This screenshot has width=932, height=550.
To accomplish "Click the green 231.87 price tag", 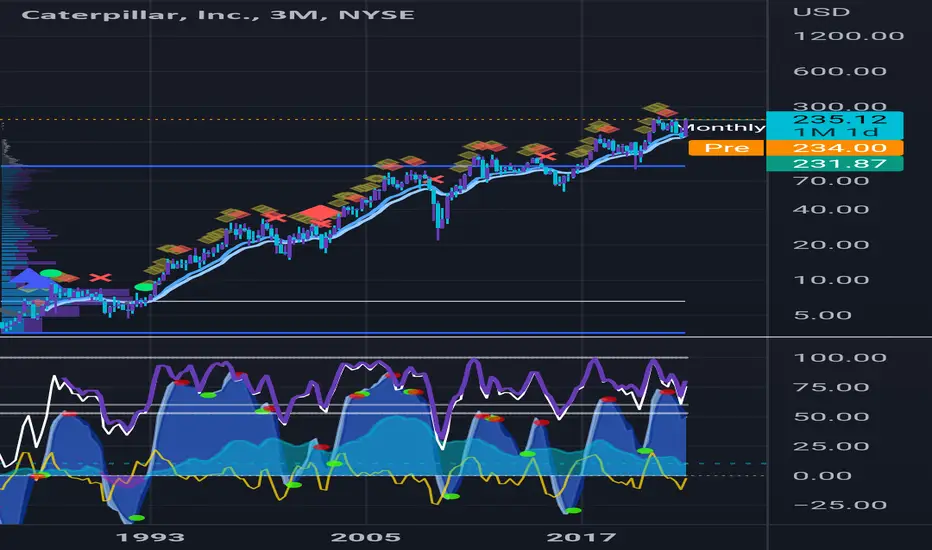I will click(835, 164).
